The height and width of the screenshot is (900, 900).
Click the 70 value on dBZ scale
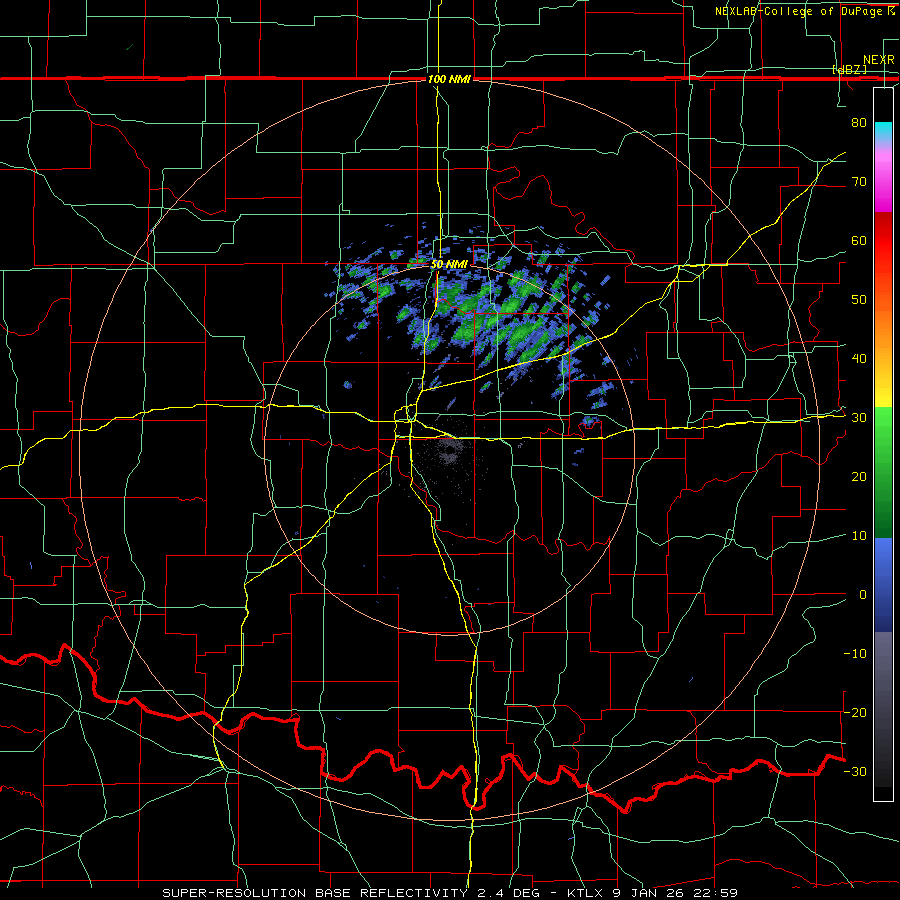(859, 182)
